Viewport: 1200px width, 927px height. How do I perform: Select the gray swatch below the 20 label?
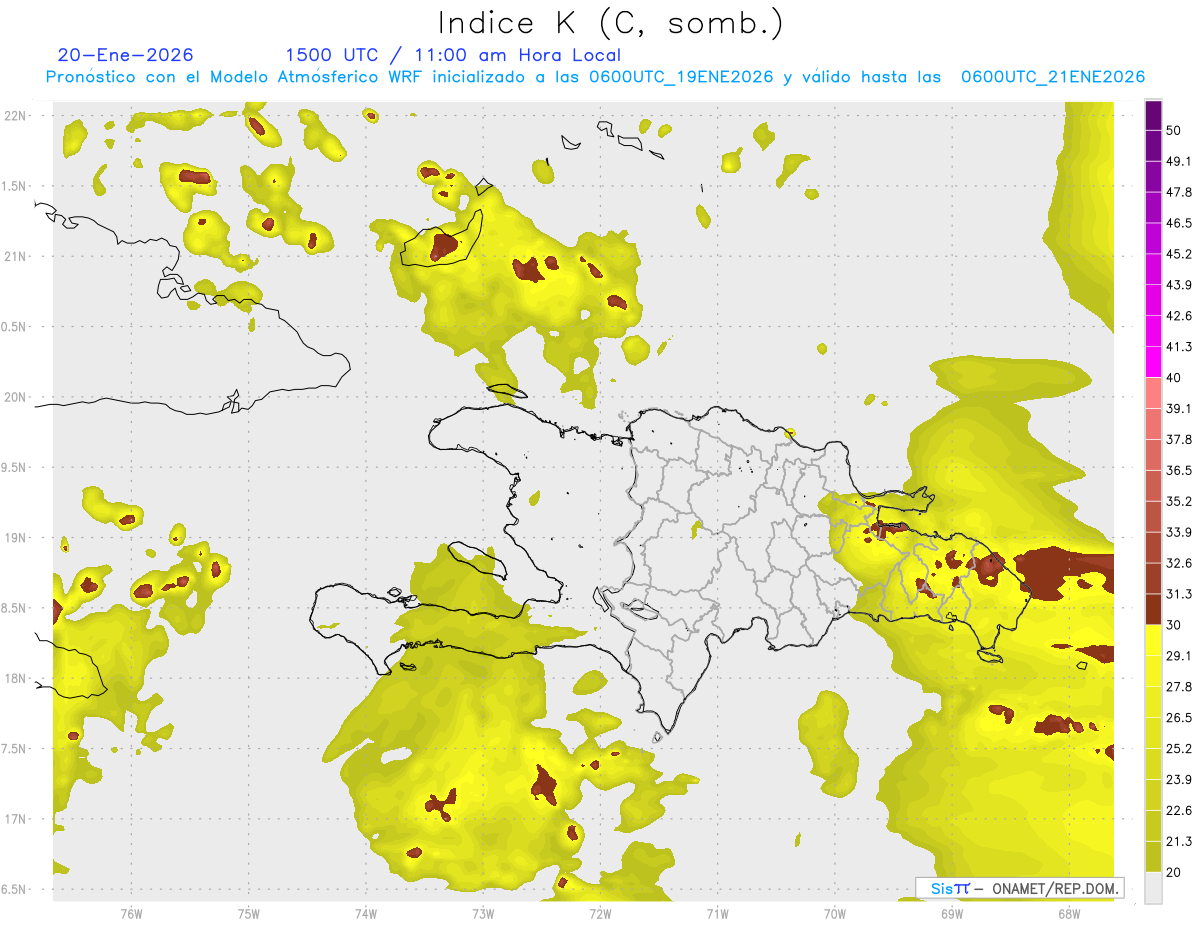point(1153,887)
